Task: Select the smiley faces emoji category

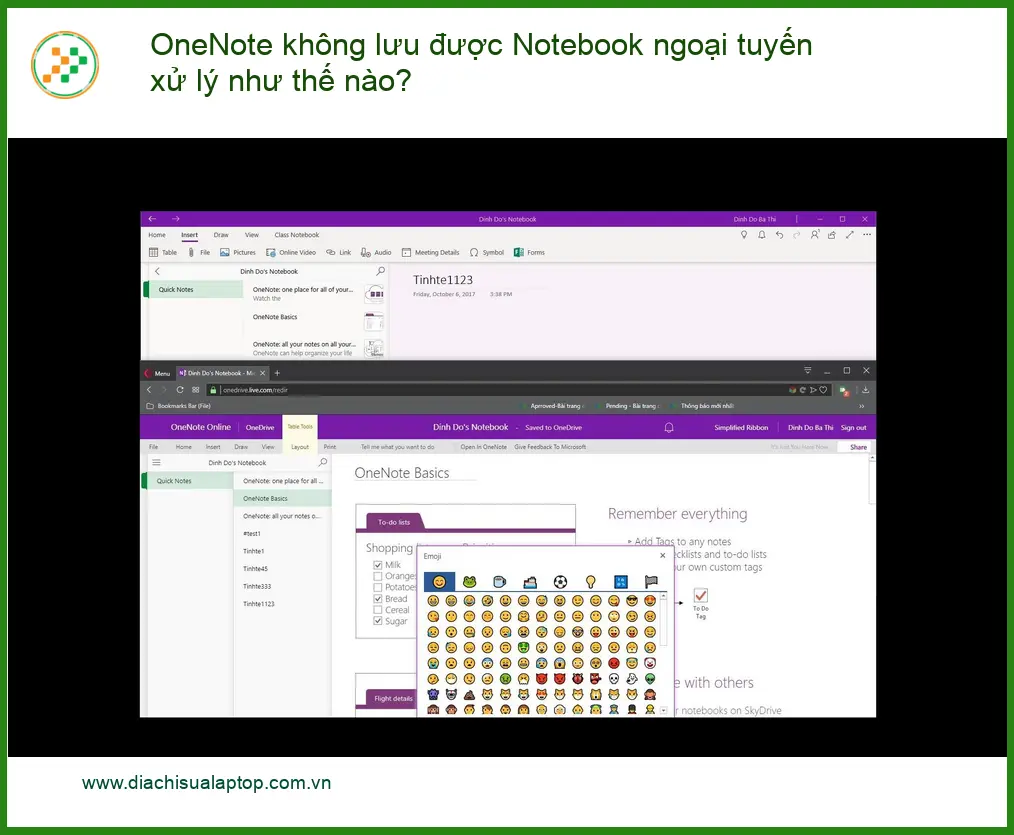Action: click(x=439, y=581)
